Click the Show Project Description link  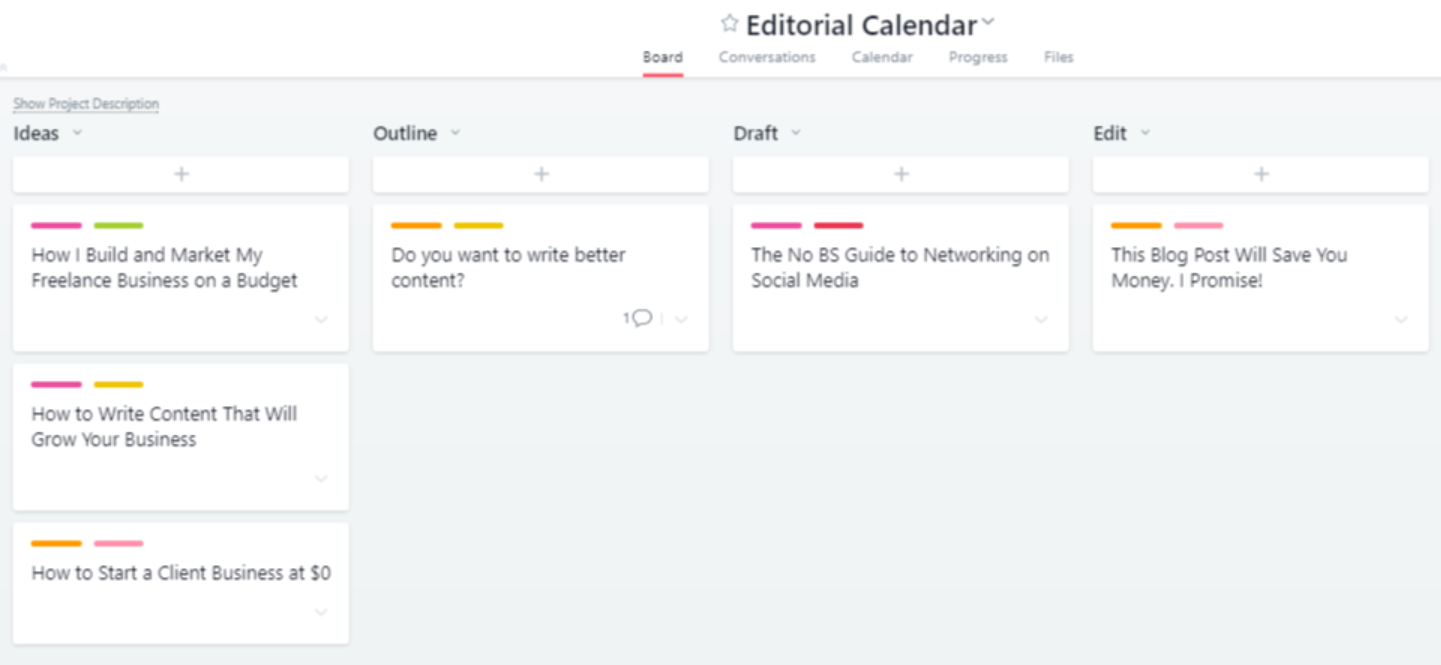click(x=86, y=104)
